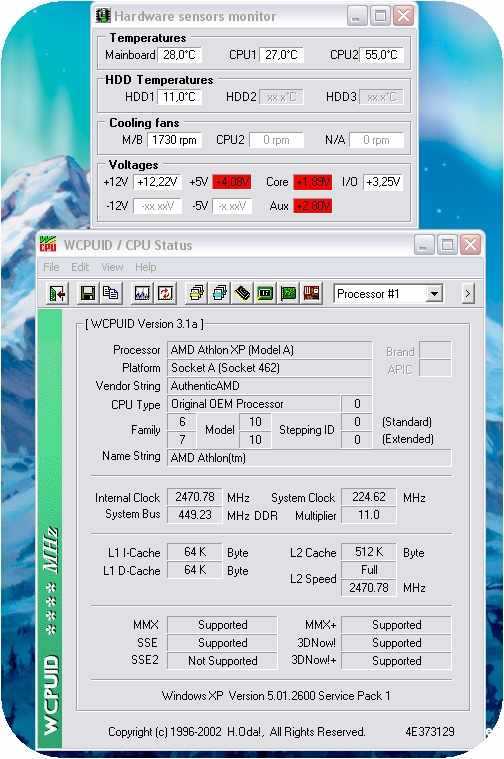
Task: Click the red circuit board icon
Action: [311, 293]
